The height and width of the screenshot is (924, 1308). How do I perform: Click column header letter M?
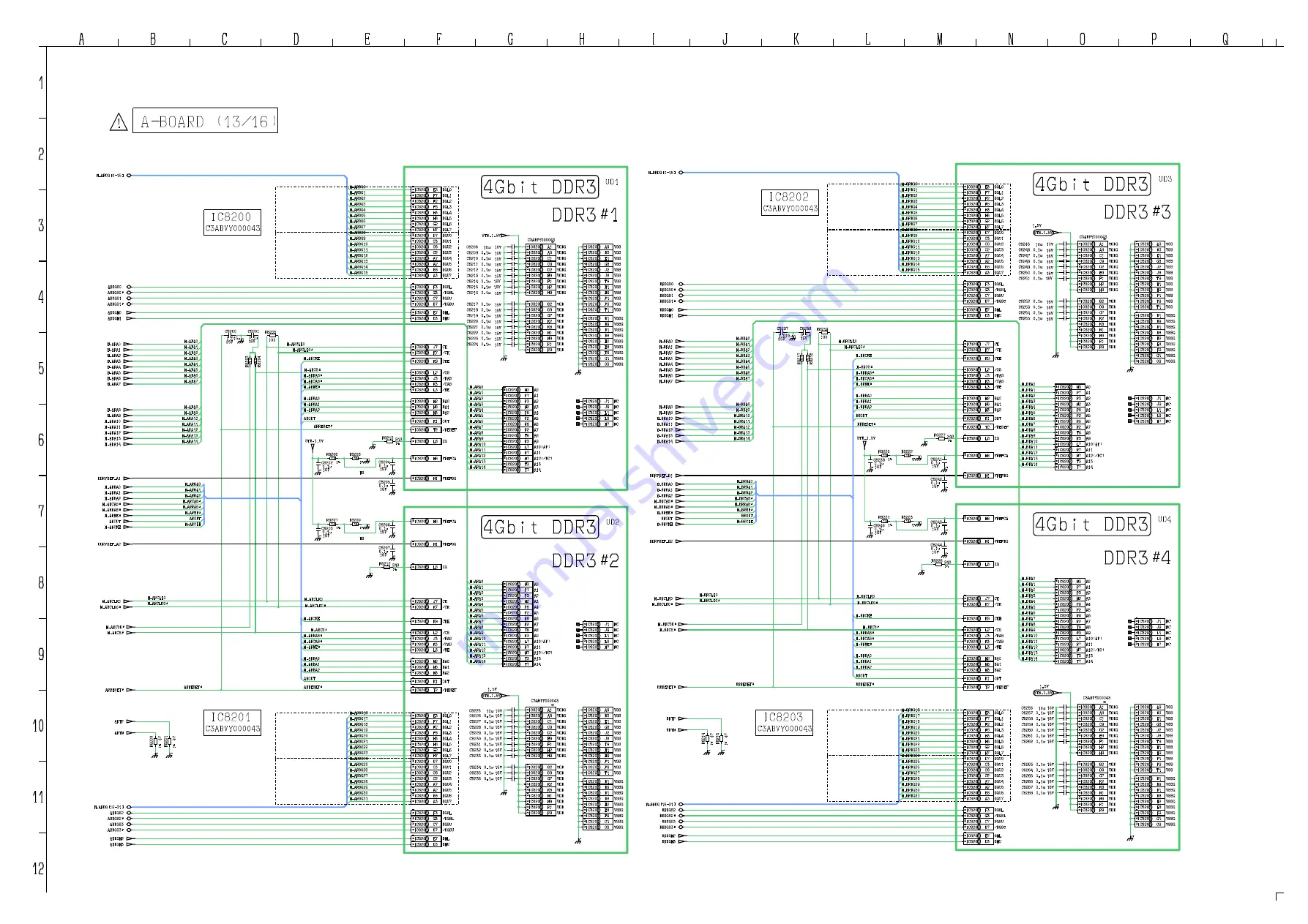[x=940, y=40]
